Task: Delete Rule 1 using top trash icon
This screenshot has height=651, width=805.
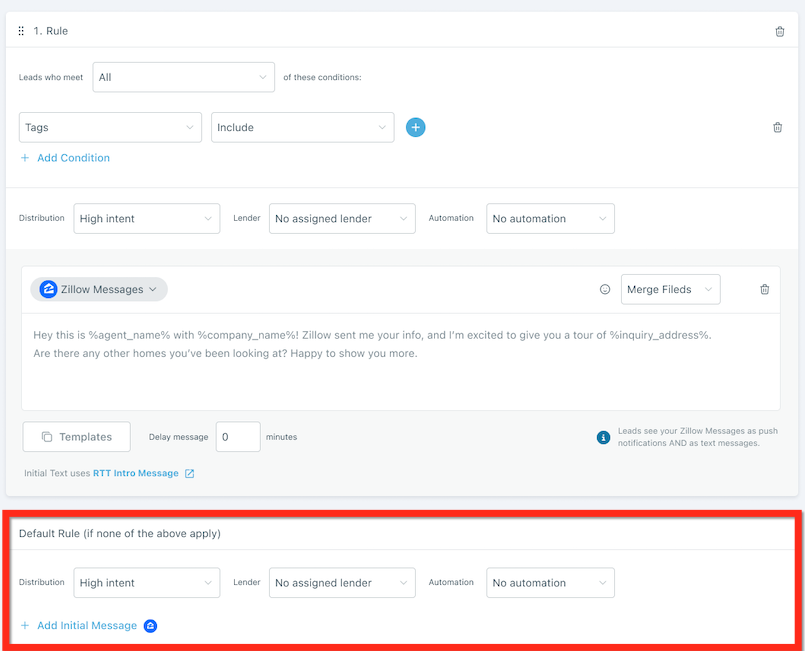Action: point(780,32)
